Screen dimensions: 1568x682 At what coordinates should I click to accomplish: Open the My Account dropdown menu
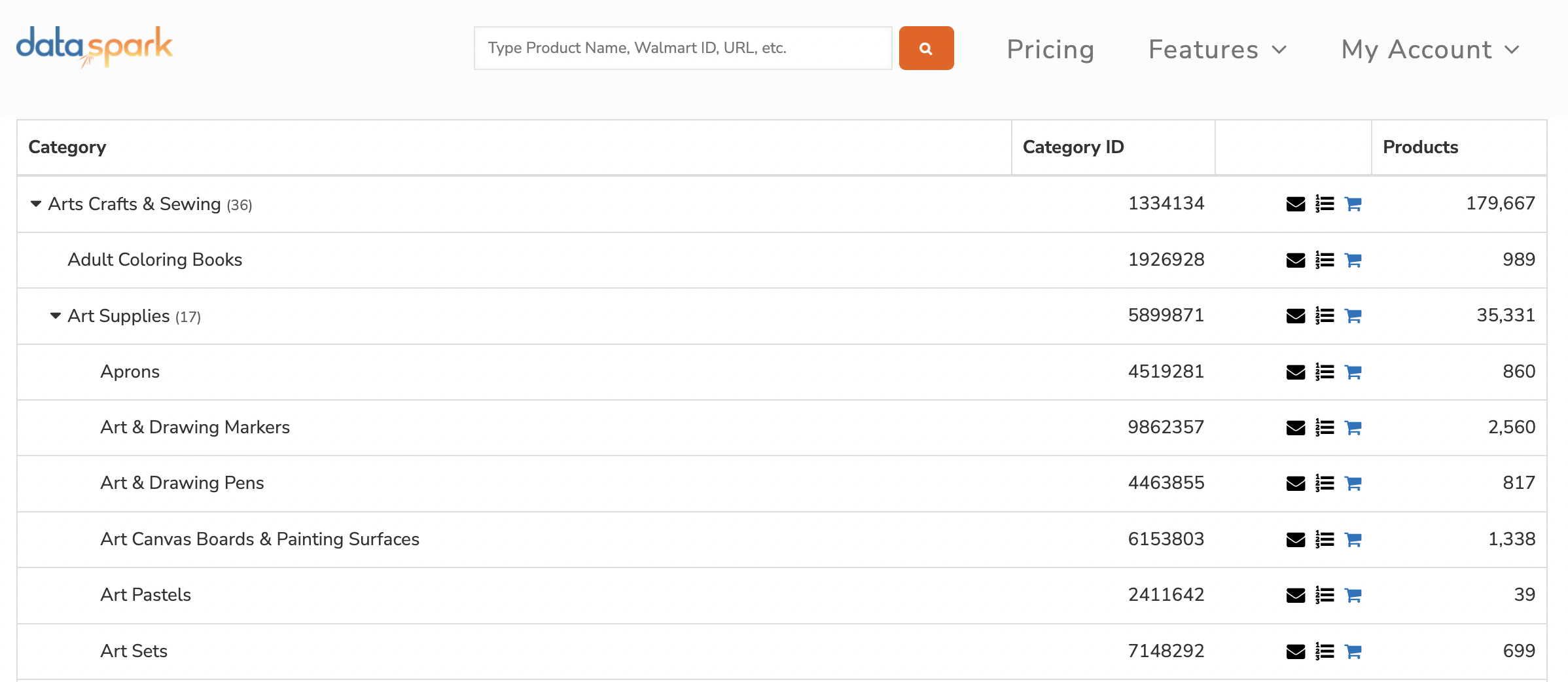click(1429, 50)
